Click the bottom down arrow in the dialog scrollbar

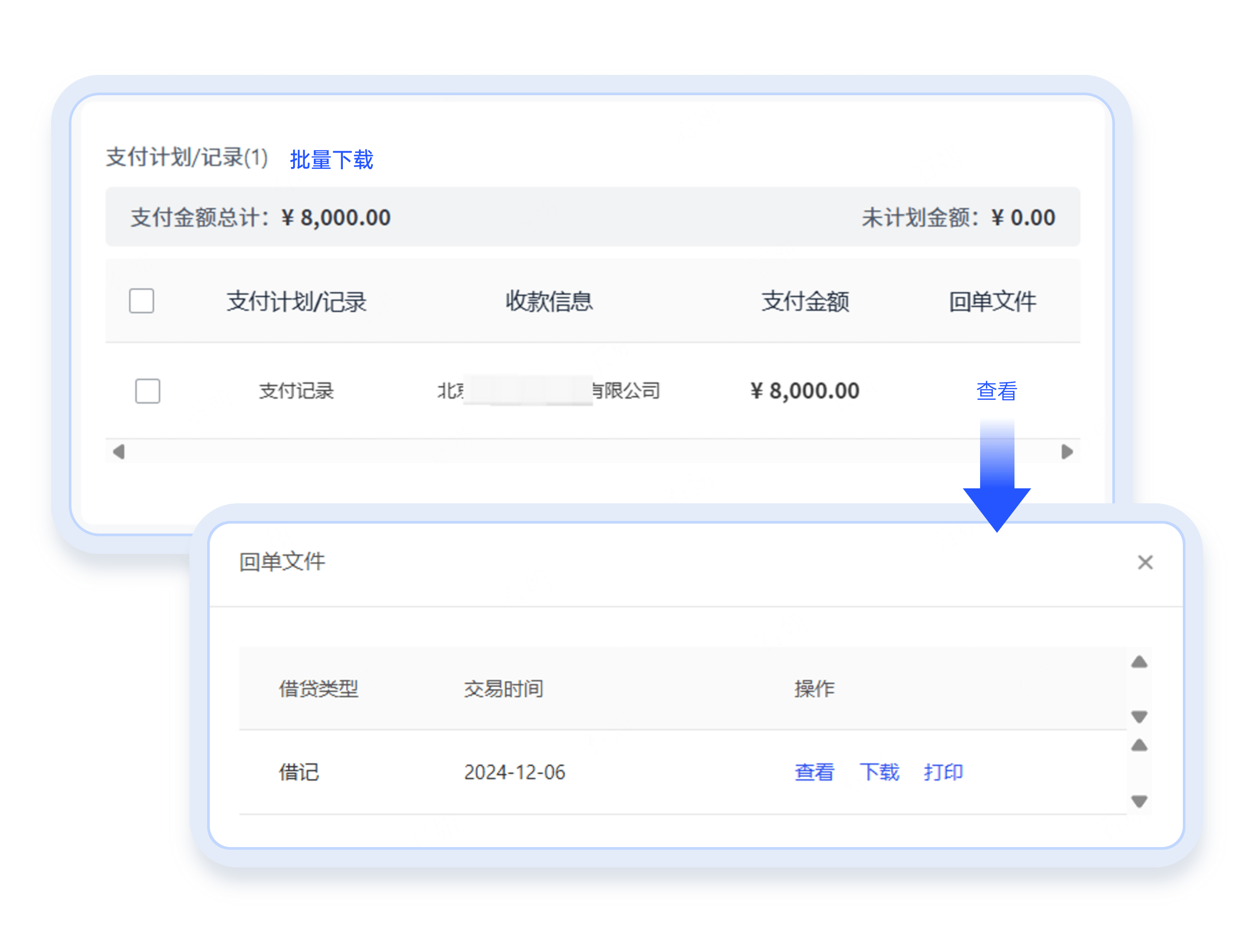tap(1139, 801)
